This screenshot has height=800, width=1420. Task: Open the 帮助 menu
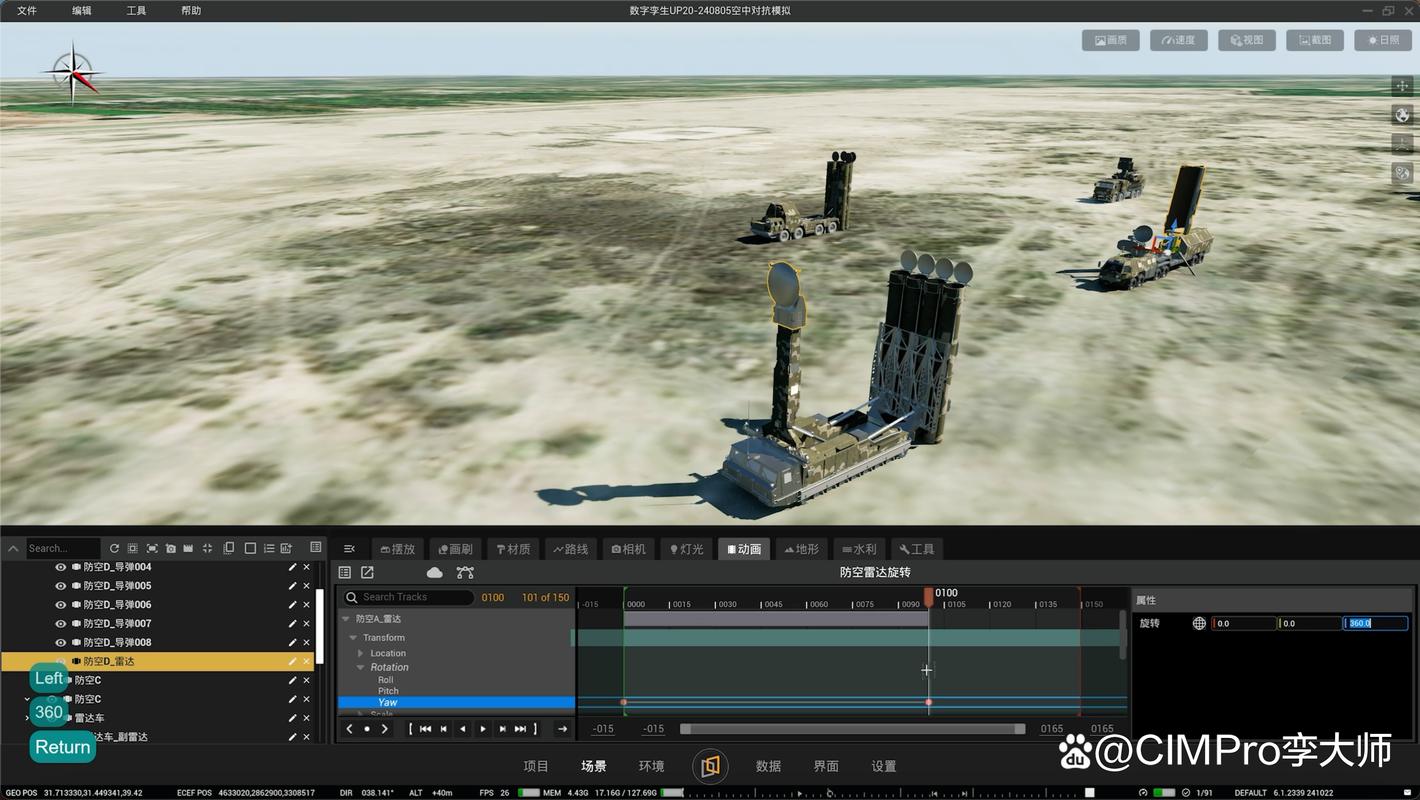[191, 10]
